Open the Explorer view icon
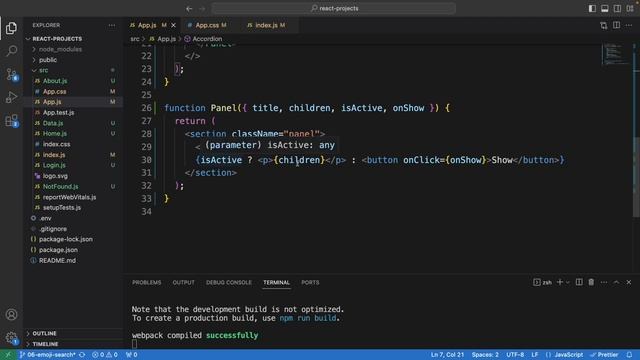The width and height of the screenshot is (640, 360). tap(11, 28)
